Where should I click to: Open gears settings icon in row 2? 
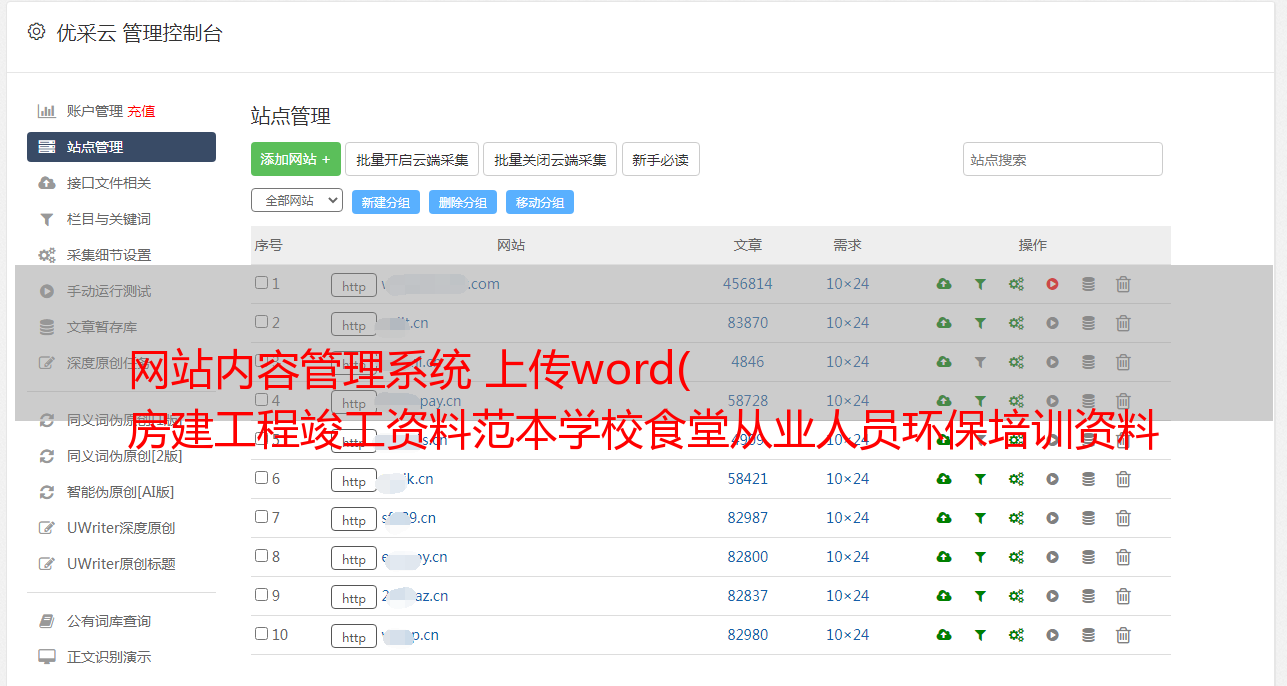1016,323
